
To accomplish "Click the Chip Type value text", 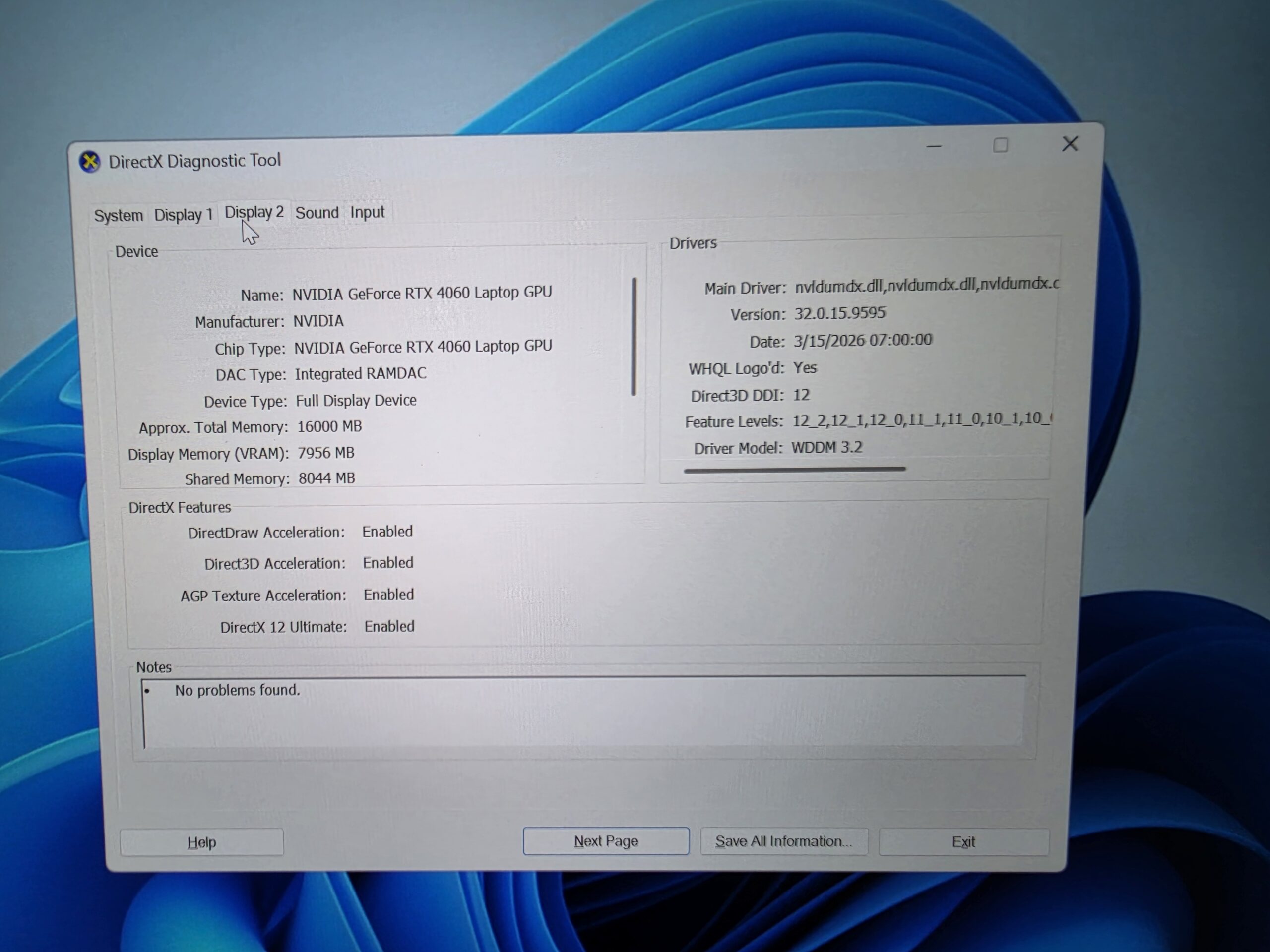I will (x=423, y=347).
